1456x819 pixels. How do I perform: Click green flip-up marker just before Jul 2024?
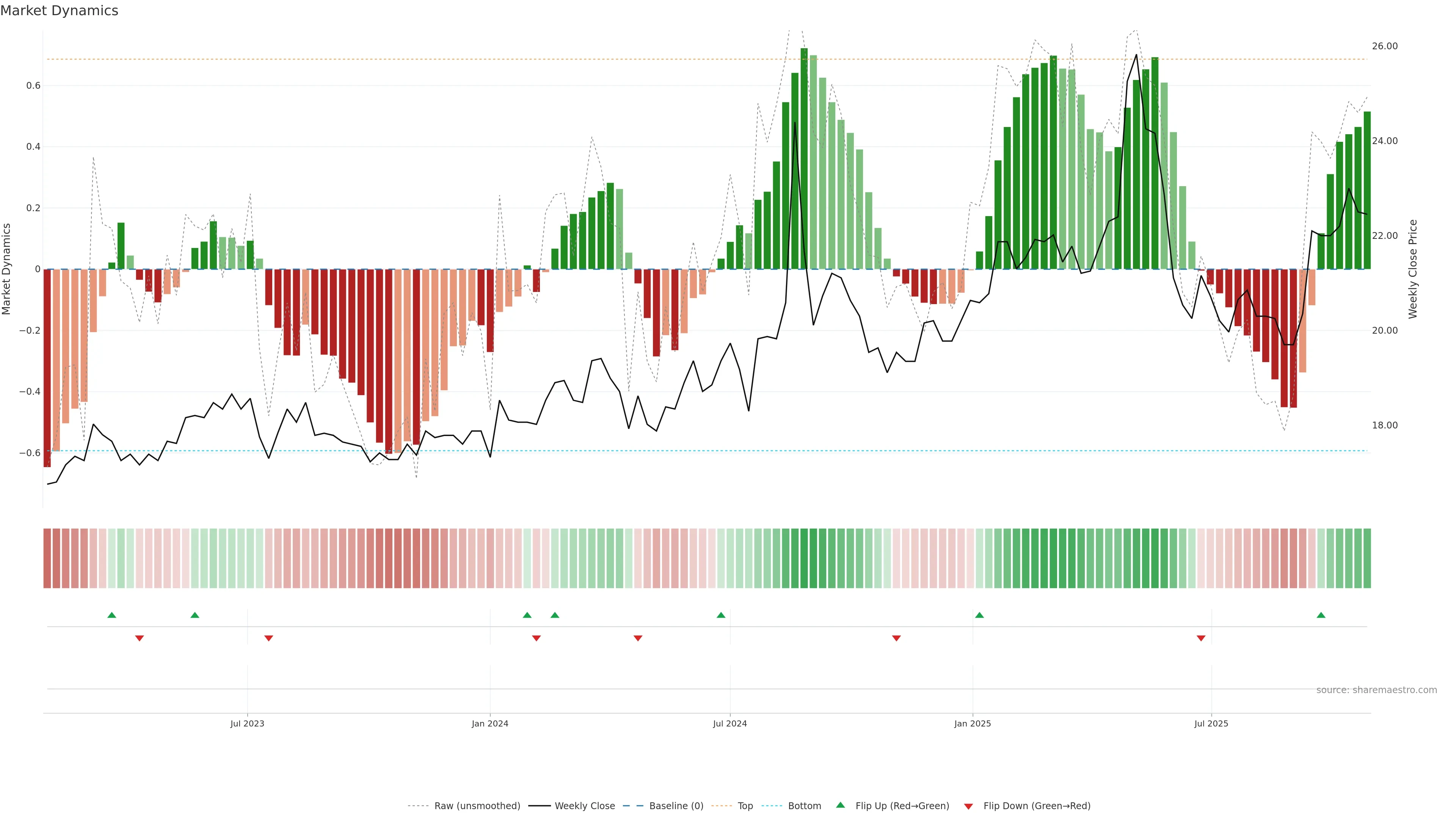(x=721, y=615)
